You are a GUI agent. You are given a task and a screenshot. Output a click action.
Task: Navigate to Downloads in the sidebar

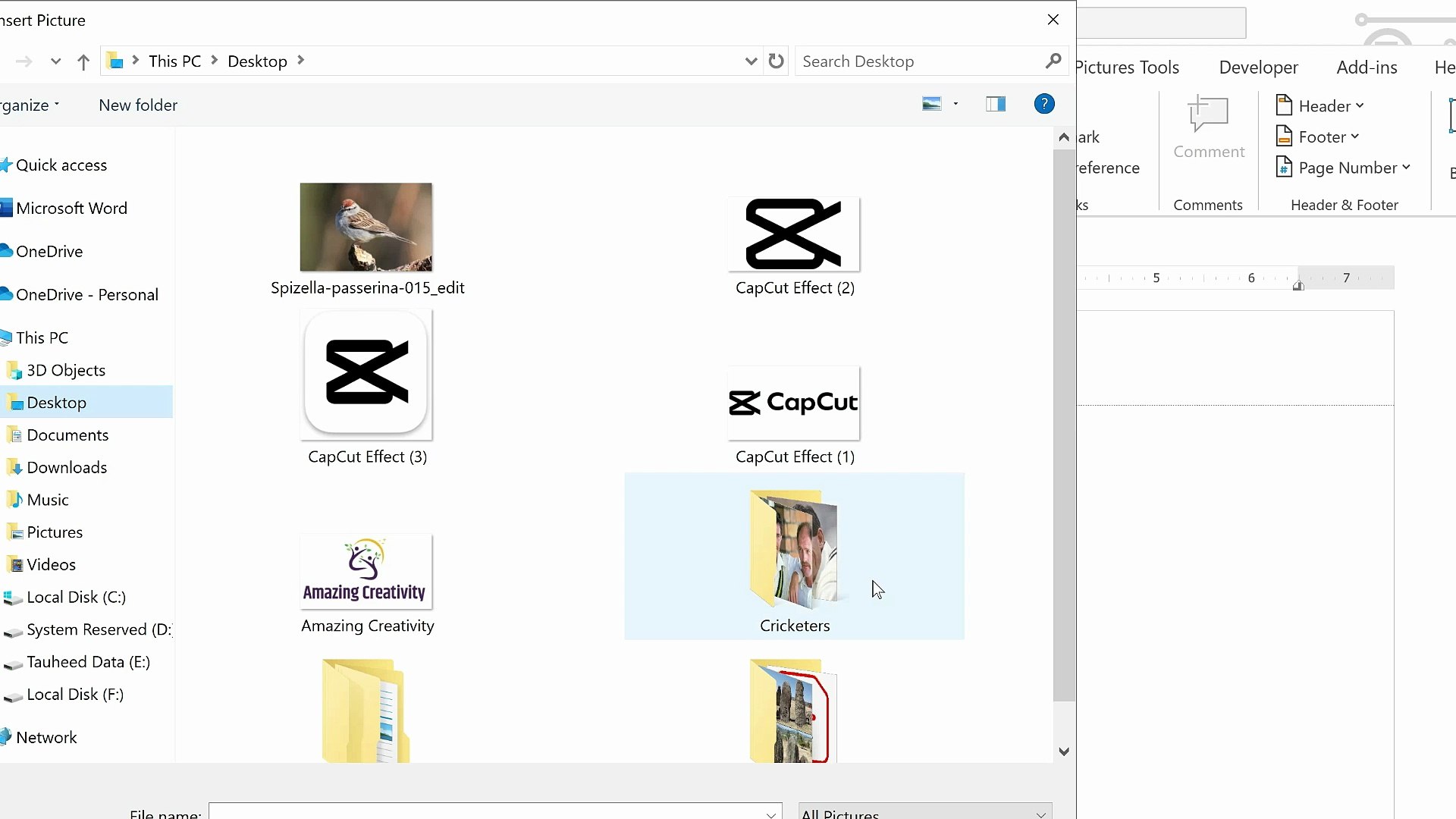click(x=67, y=468)
